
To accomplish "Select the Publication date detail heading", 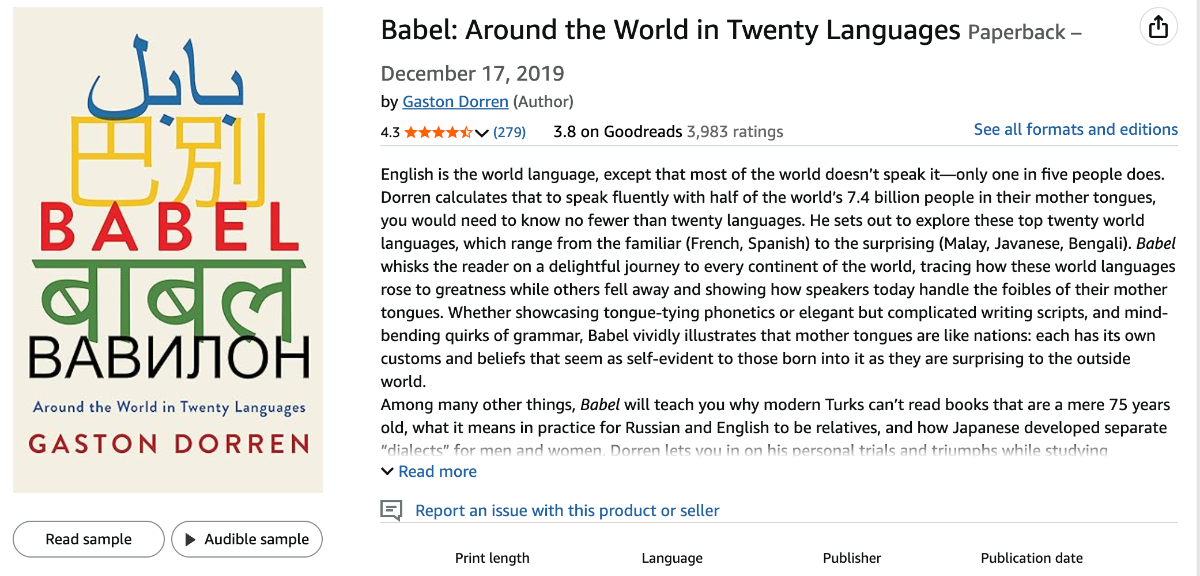I will point(1031,558).
